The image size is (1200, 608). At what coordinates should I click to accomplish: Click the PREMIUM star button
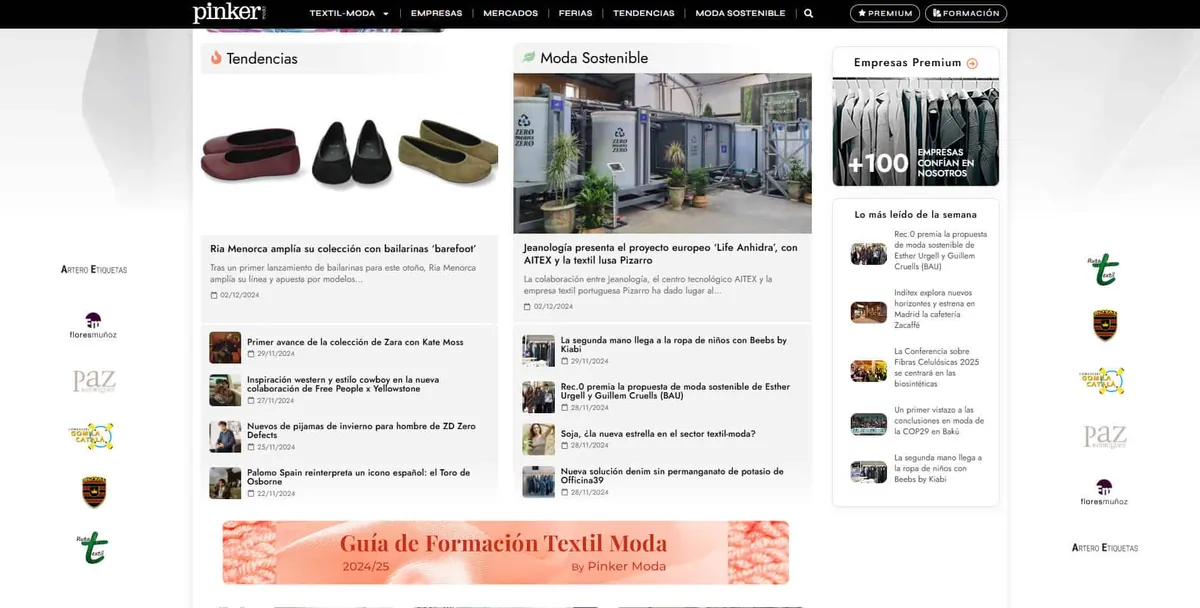pos(885,13)
